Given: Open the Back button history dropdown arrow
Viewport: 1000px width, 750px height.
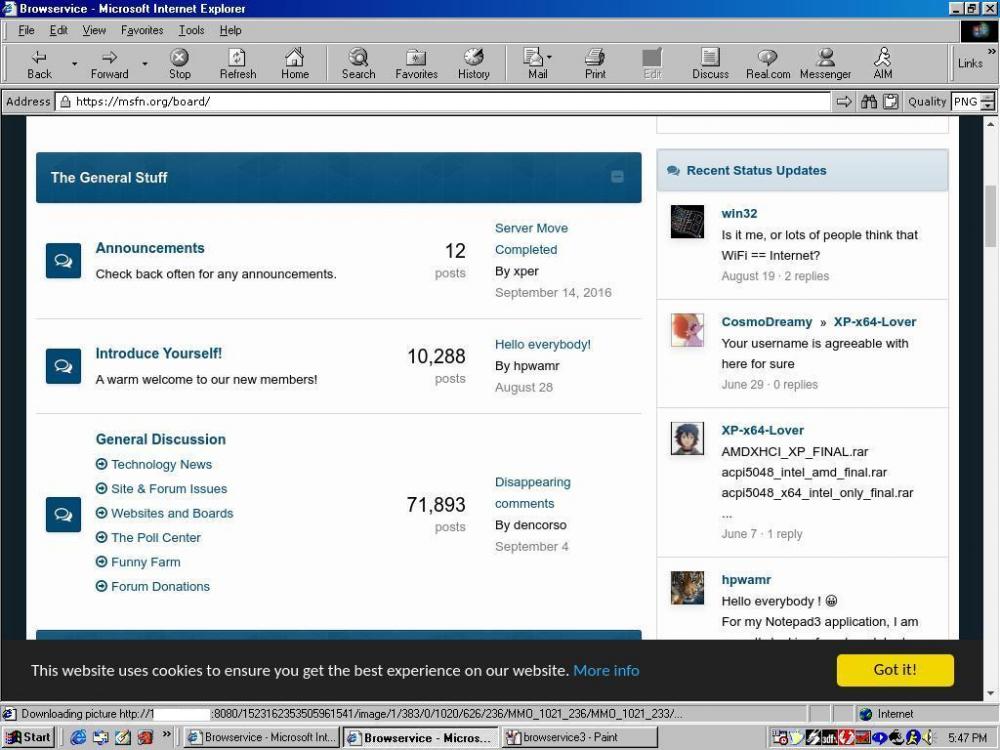Looking at the screenshot, I should pos(74,64).
